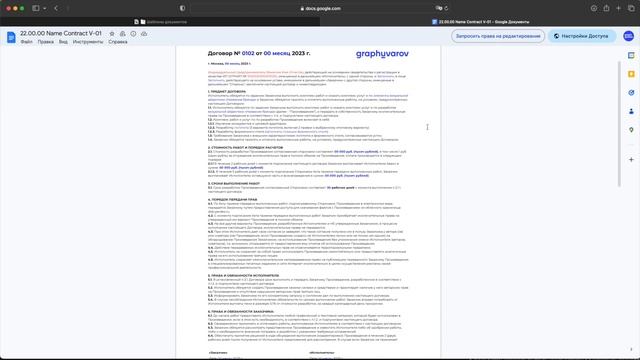640x360 pixels.
Task: Expand the sidebar dropdown arrow in Safari
Action: pyautogui.click(x=44, y=8)
